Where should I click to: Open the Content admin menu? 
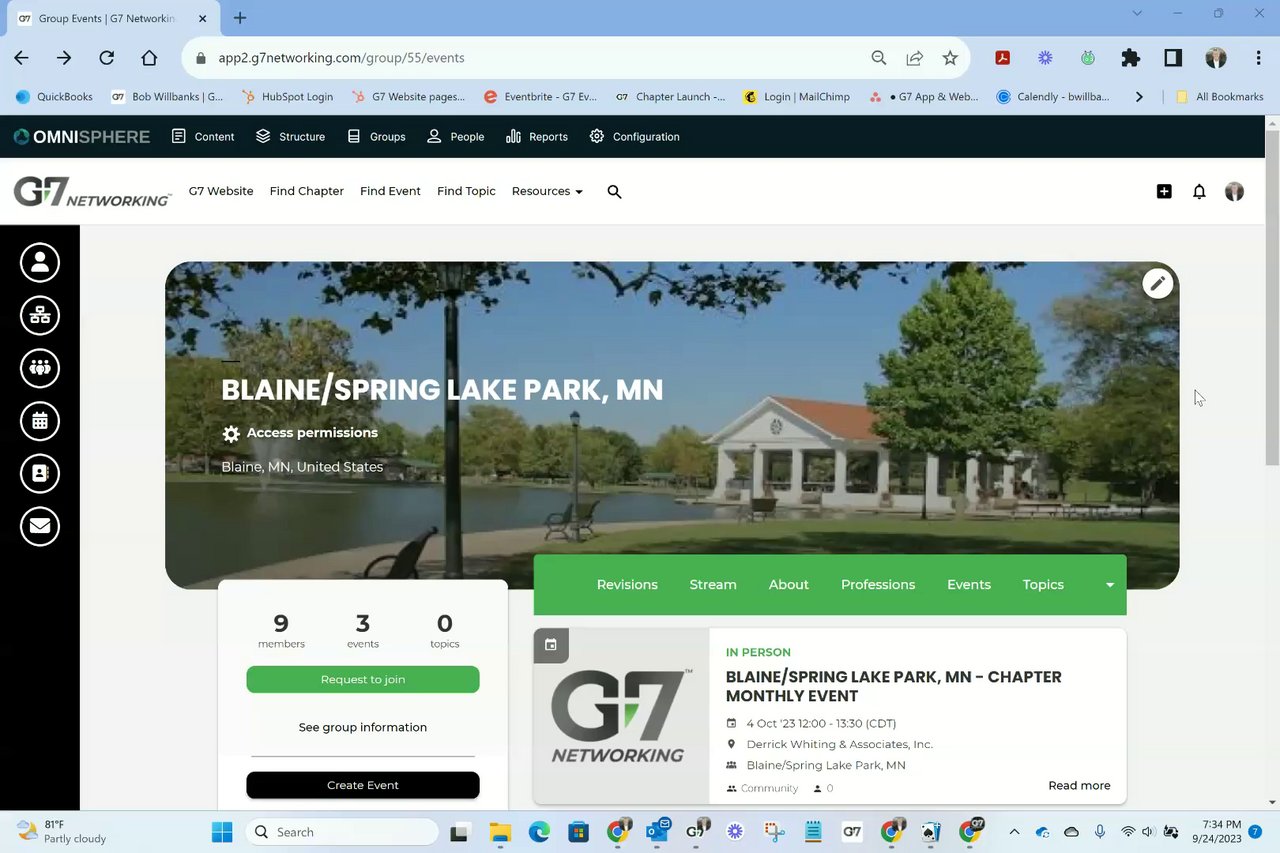tap(203, 136)
